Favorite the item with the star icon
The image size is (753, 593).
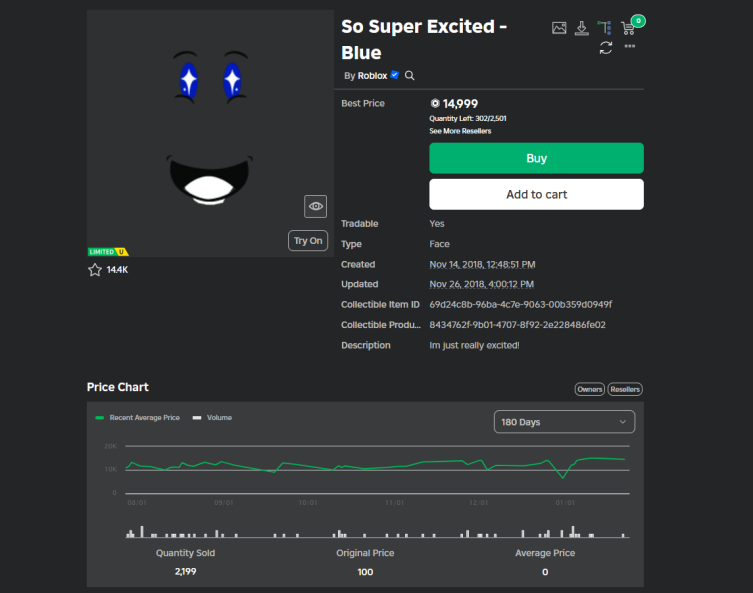(95, 270)
